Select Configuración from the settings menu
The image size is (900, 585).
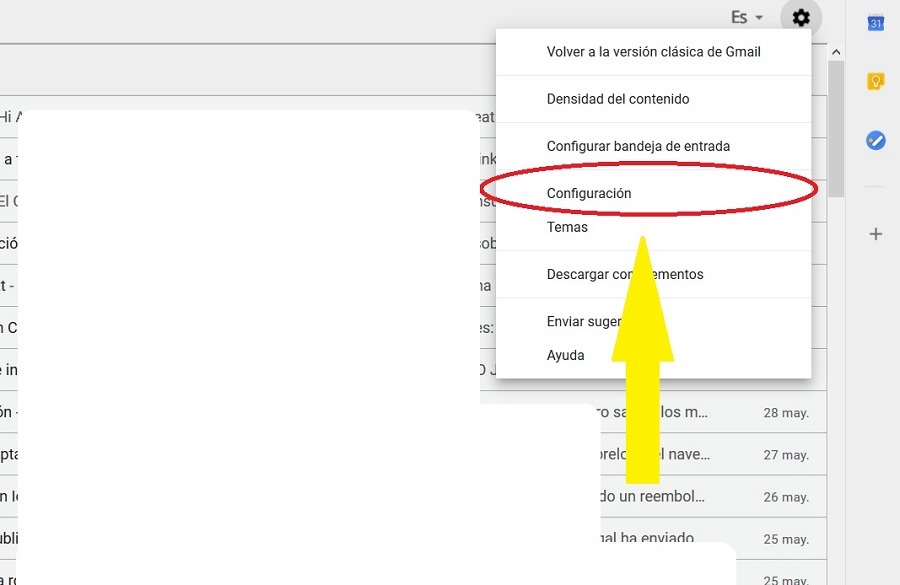(589, 193)
